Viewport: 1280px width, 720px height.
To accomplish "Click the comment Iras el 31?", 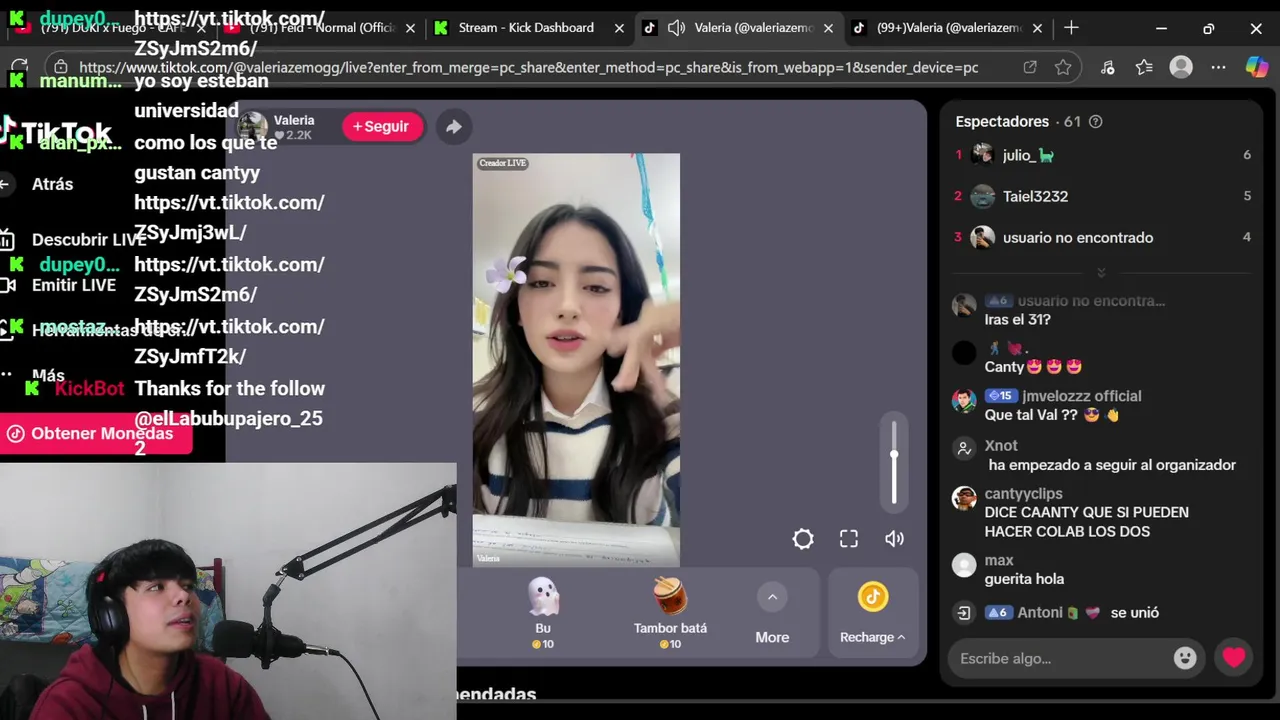I will click(1018, 320).
